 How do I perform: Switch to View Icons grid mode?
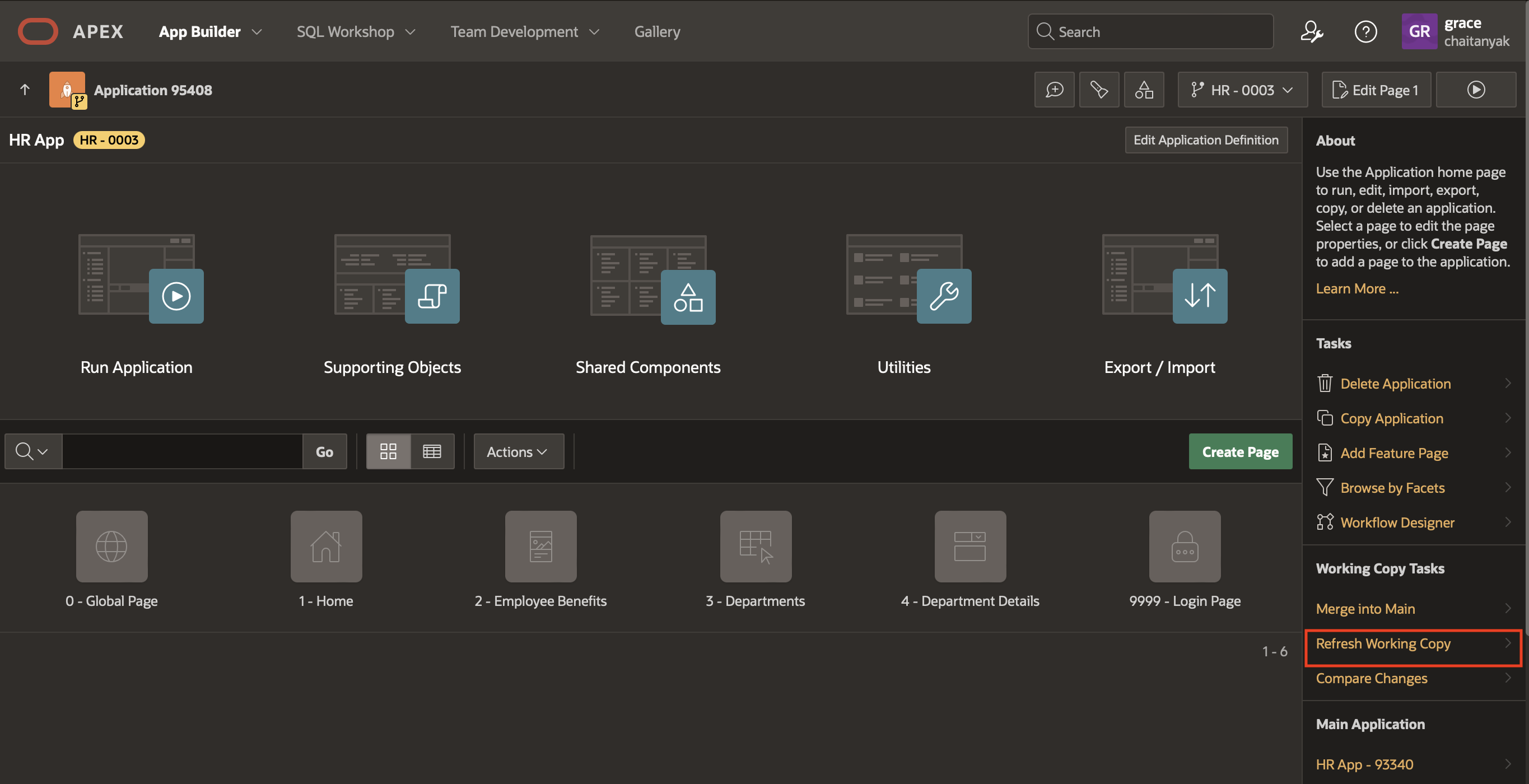[388, 452]
